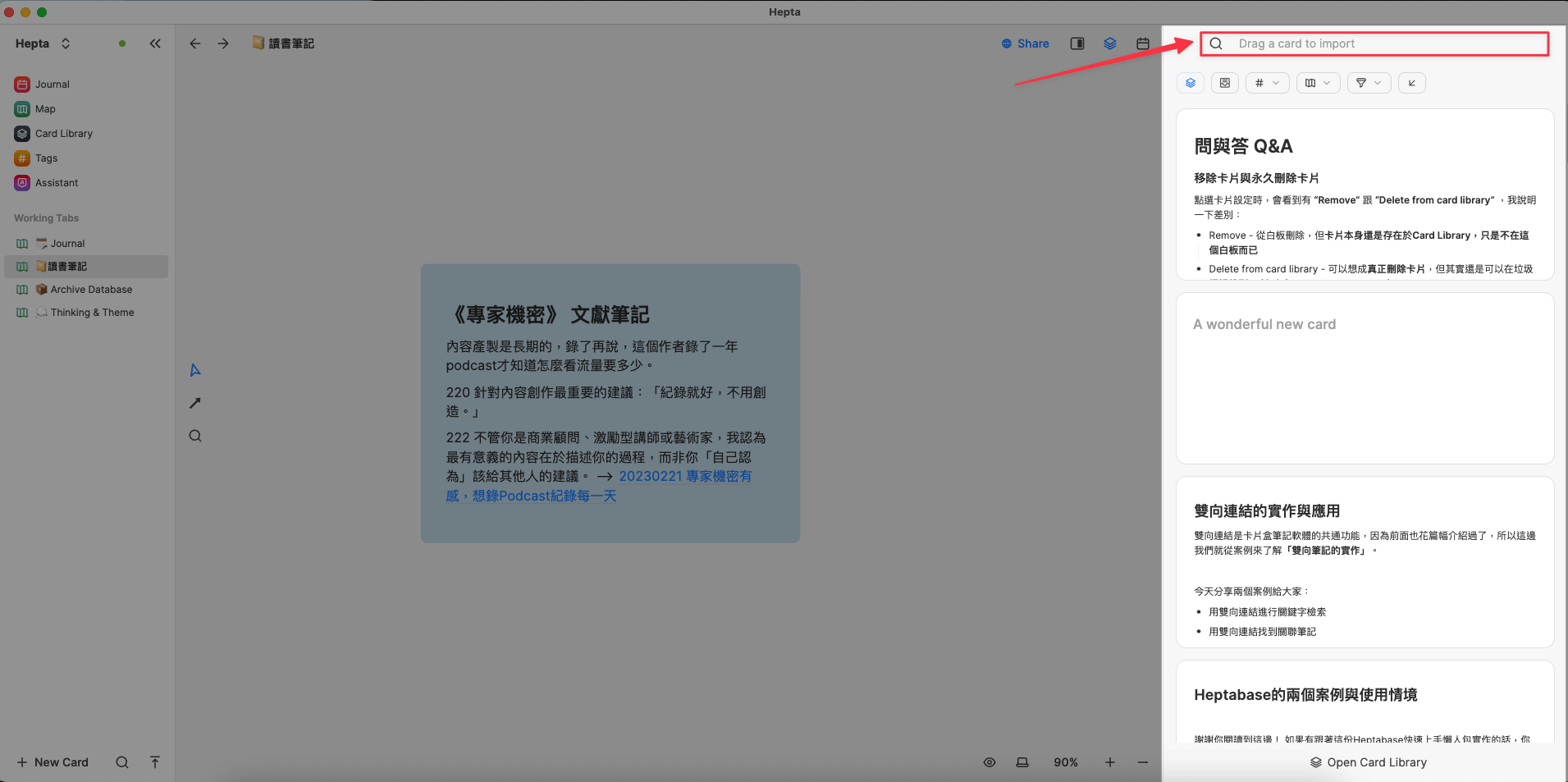Click the Open Card Library button
The image size is (1568, 782).
click(1368, 762)
